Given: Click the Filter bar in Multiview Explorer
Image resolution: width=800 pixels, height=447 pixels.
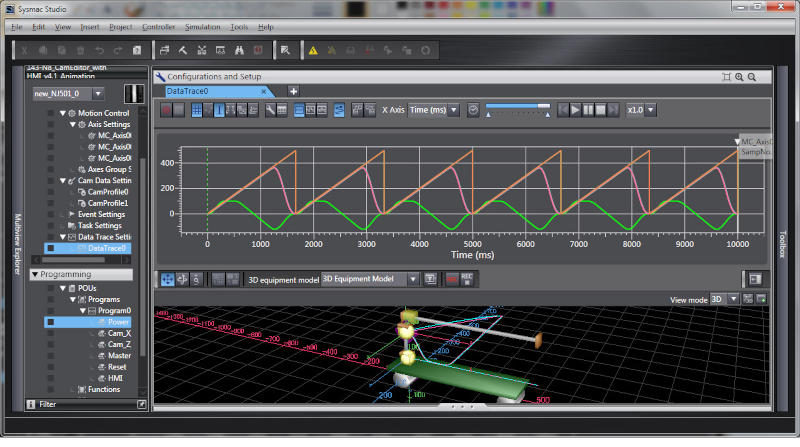Looking at the screenshot, I should point(87,405).
